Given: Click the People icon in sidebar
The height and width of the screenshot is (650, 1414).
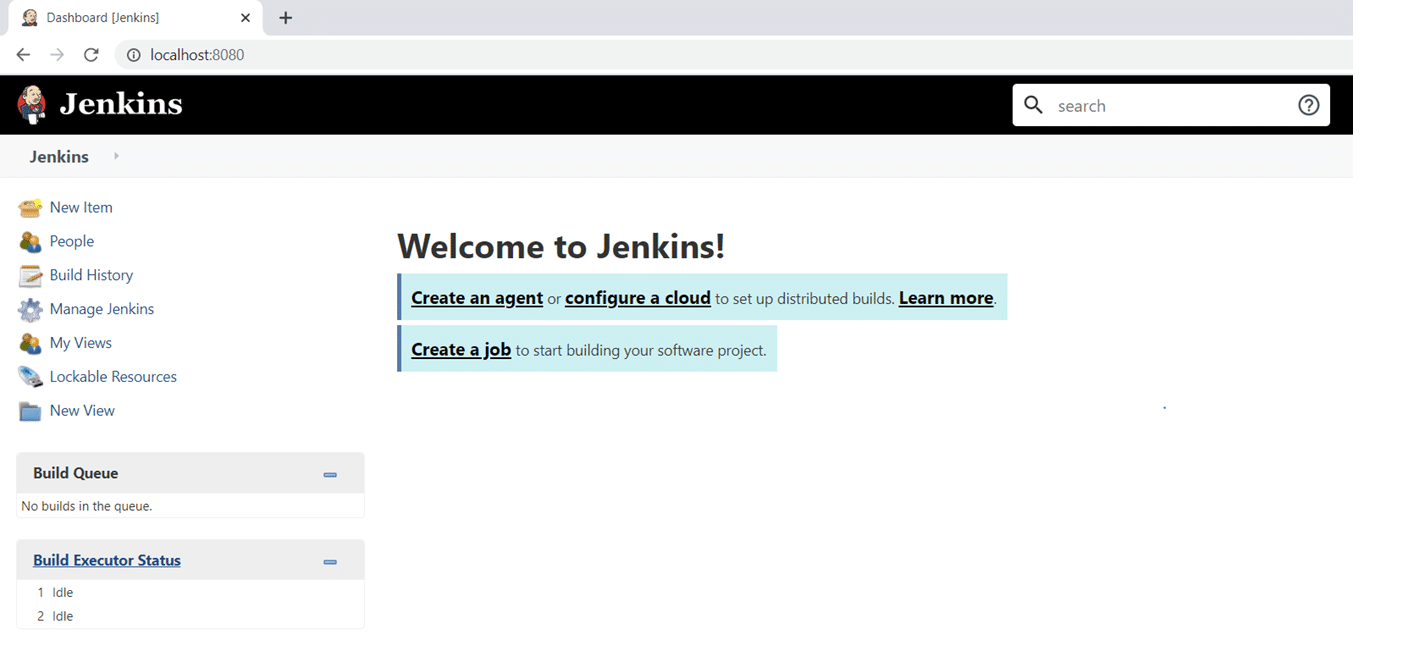Looking at the screenshot, I should 31,242.
